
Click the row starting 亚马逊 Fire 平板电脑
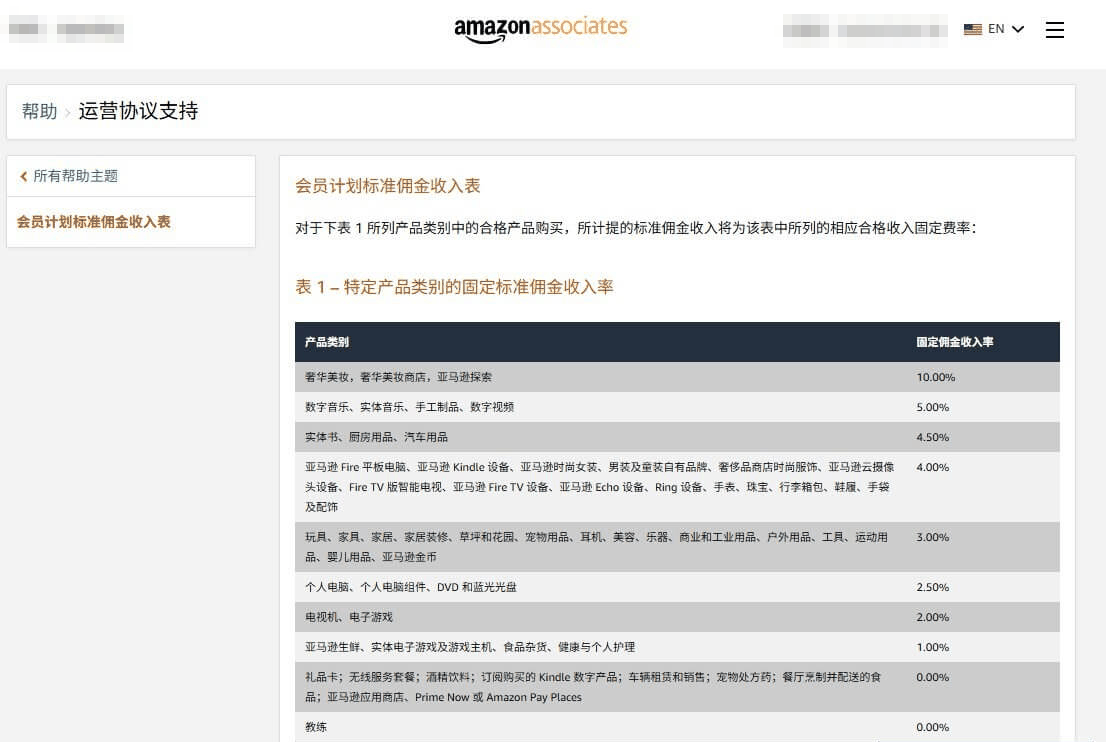click(x=677, y=487)
